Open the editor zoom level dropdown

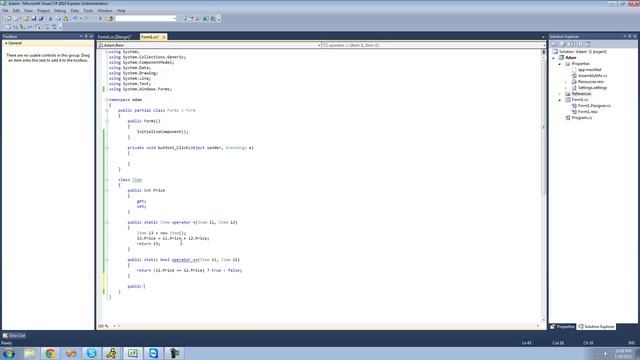click(x=114, y=326)
